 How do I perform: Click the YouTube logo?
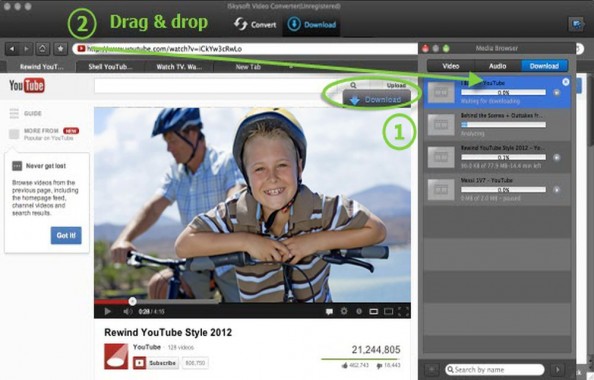pos(27,85)
